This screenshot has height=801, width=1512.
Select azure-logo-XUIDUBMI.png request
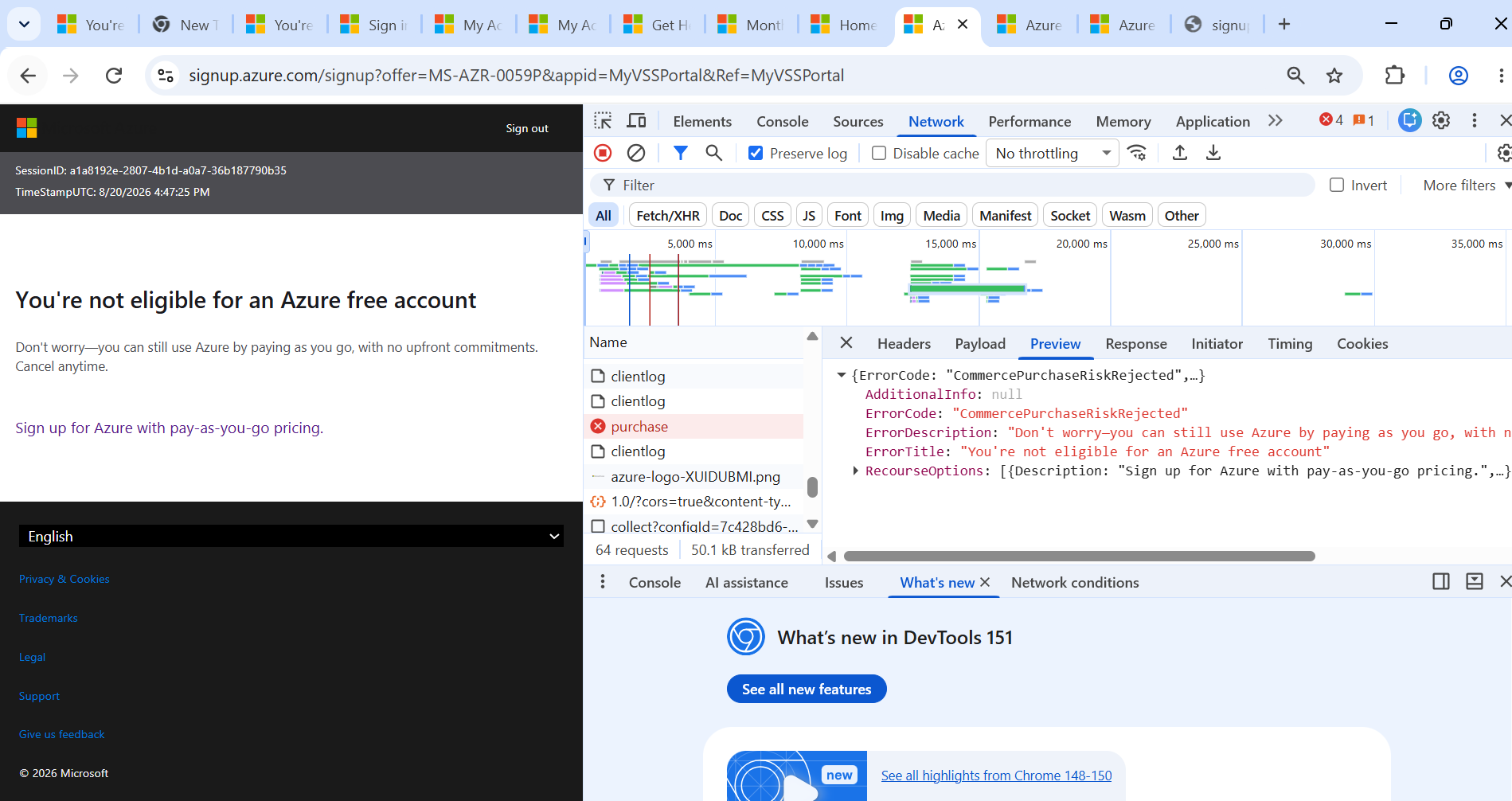click(694, 476)
